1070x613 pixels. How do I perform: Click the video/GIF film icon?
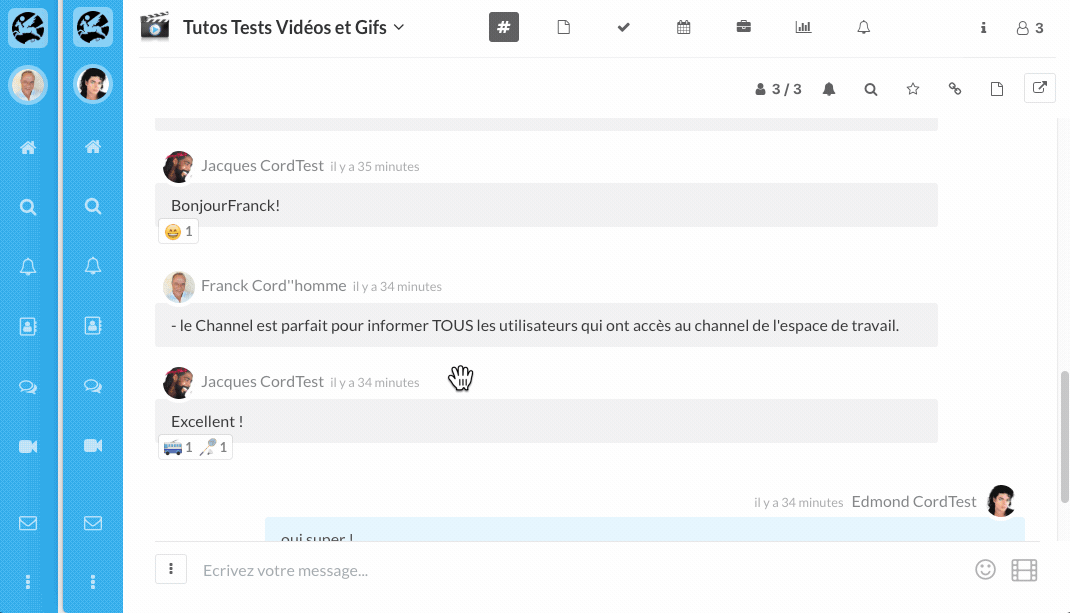click(x=1024, y=570)
